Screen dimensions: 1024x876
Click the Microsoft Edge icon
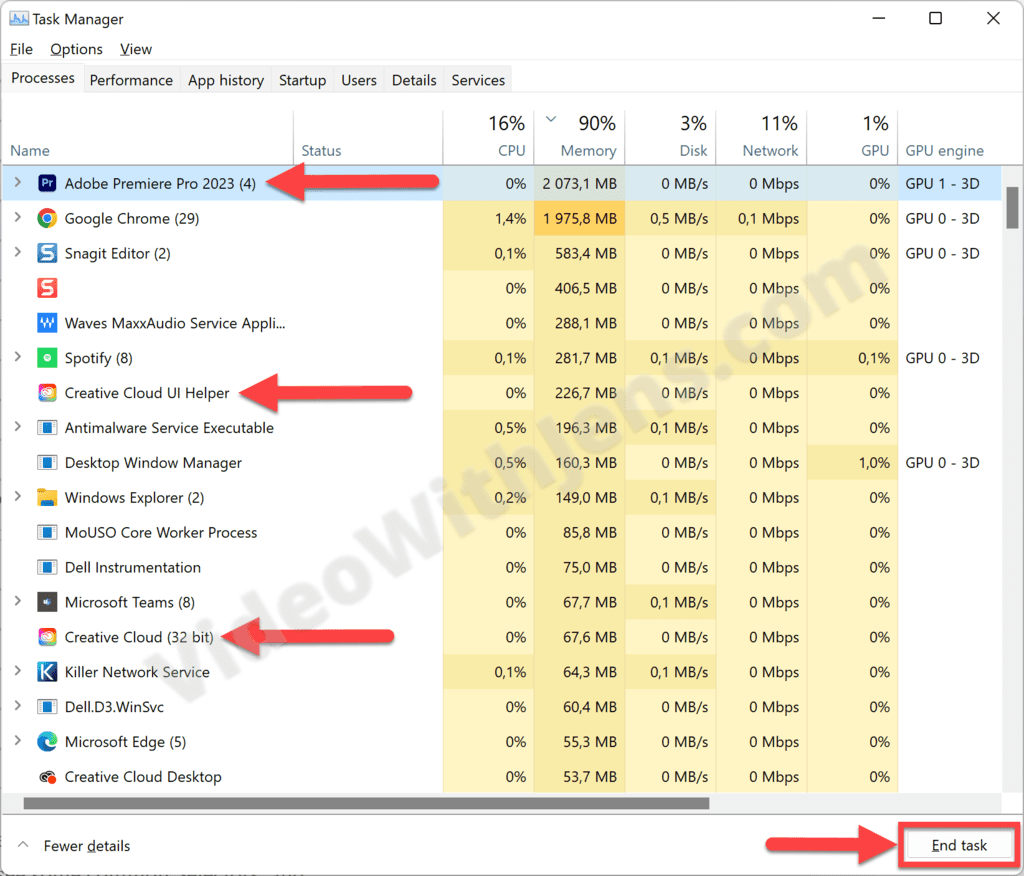pos(47,742)
